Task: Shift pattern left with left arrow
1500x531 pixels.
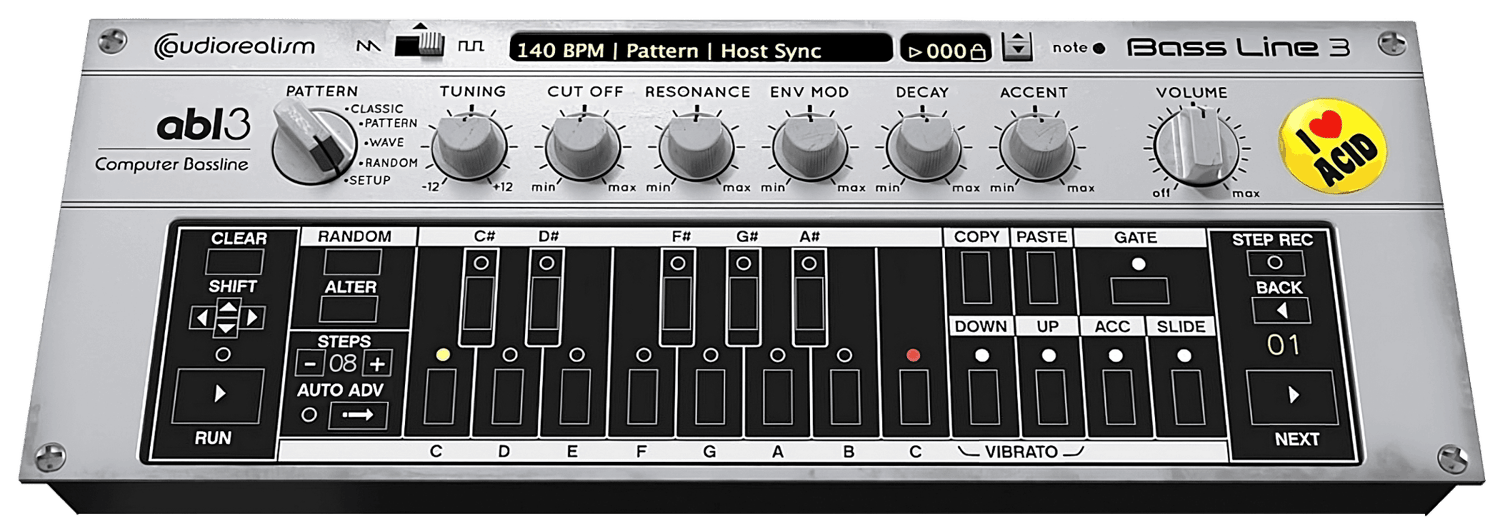Action: 201,318
